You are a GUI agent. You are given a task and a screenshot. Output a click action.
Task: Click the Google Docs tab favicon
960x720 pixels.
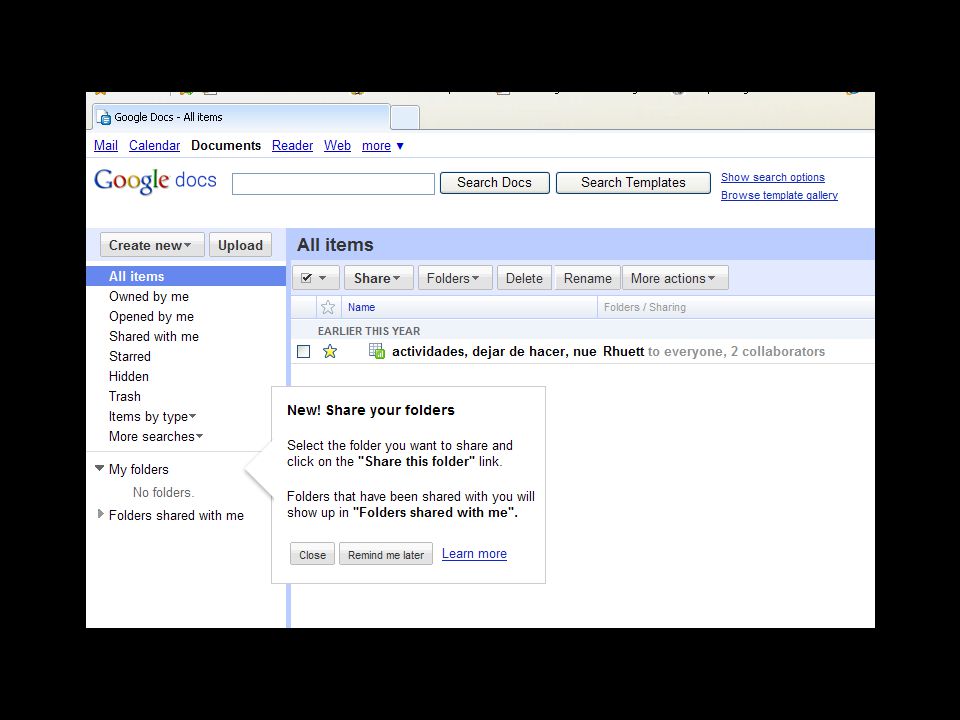tap(105, 118)
